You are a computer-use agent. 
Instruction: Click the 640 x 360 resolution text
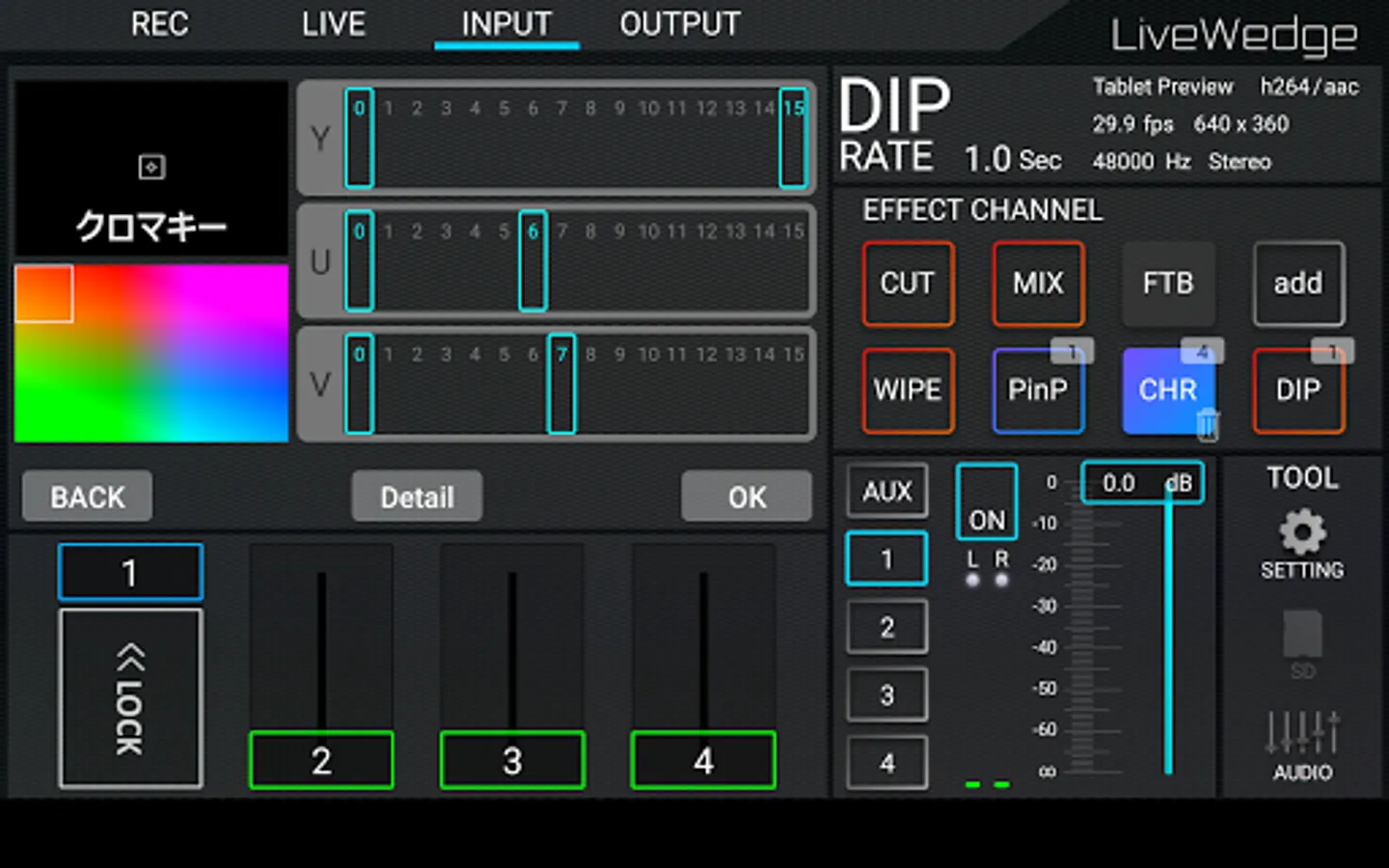[x=1241, y=124]
